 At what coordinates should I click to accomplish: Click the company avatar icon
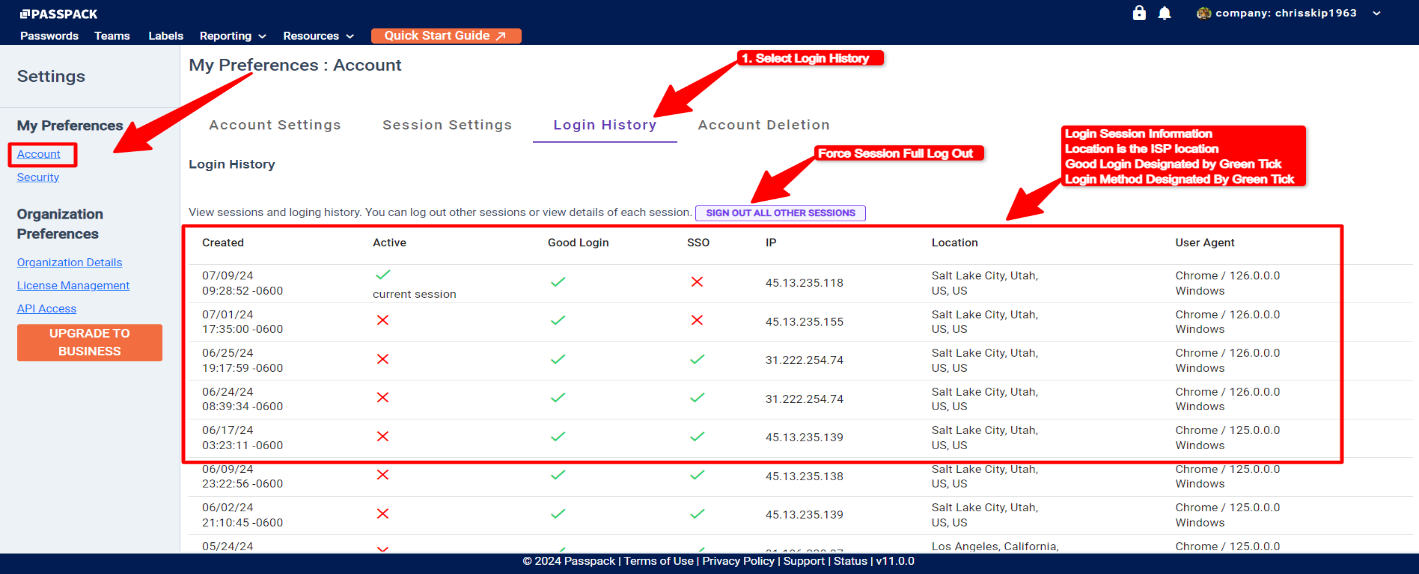1204,13
